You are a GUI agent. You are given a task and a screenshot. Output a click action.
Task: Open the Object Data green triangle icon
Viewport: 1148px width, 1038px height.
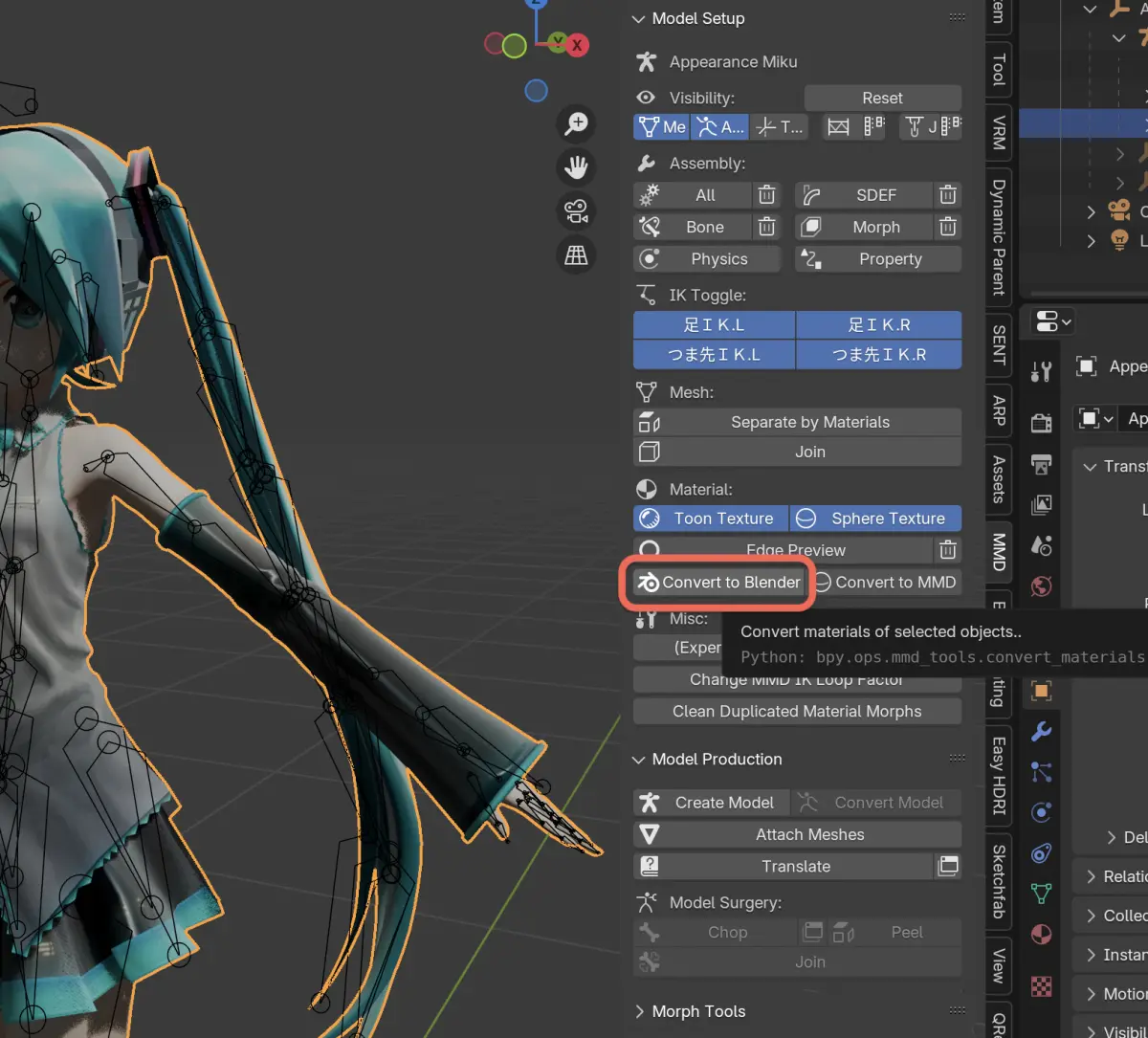pyautogui.click(x=1042, y=894)
